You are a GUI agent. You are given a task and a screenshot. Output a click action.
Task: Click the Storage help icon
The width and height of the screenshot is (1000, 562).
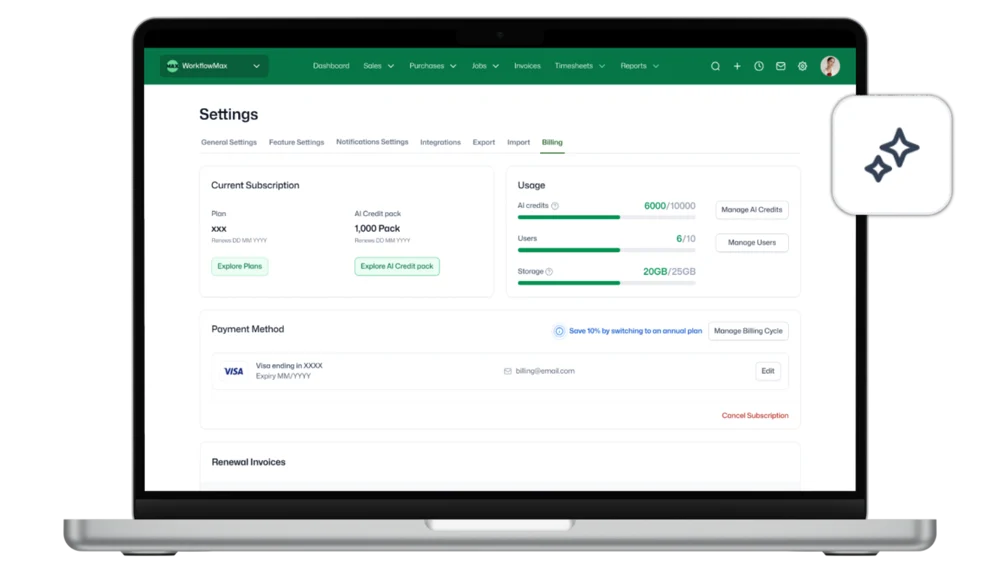click(x=549, y=272)
